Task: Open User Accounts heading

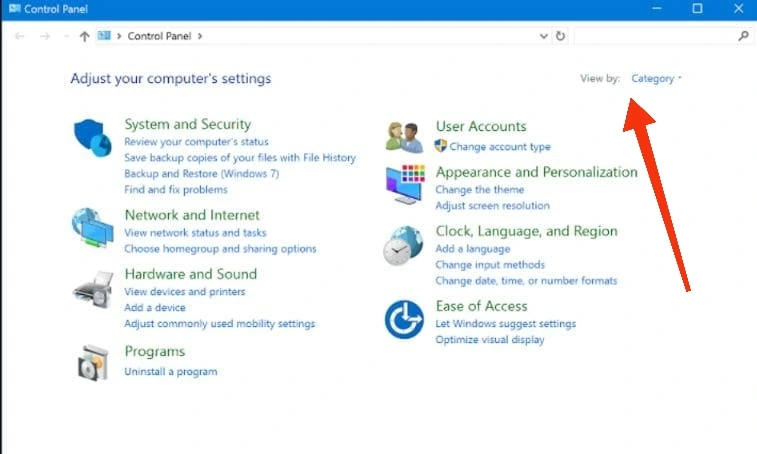Action: tap(481, 127)
